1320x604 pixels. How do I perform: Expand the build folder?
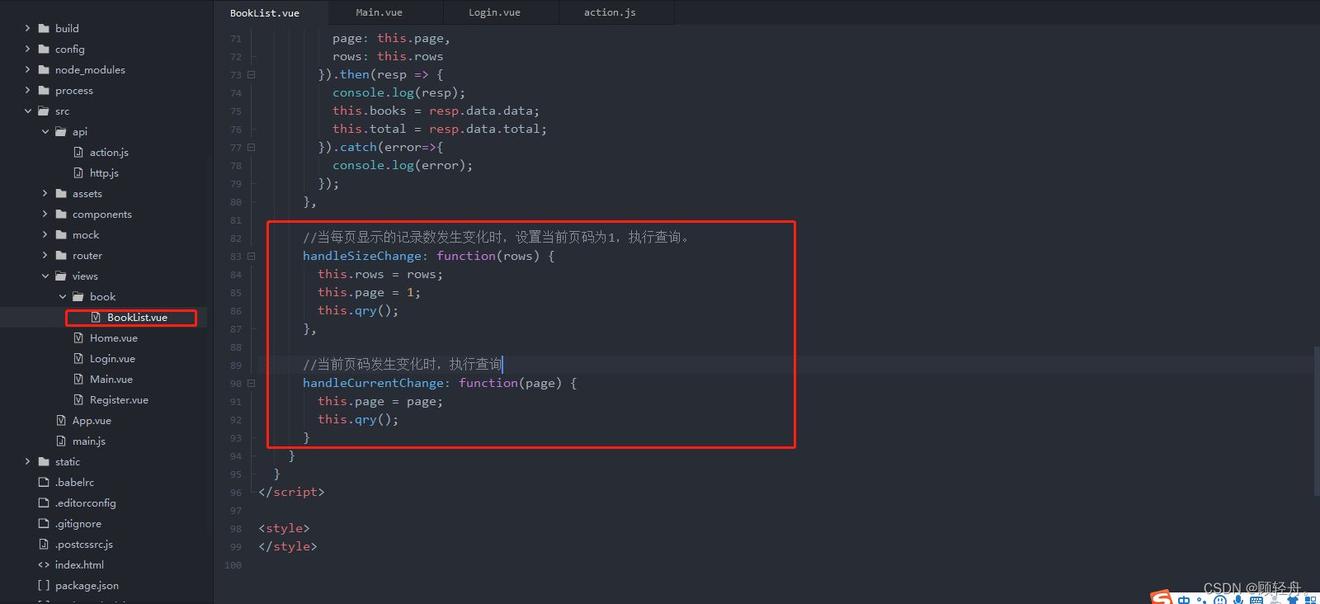click(28, 28)
